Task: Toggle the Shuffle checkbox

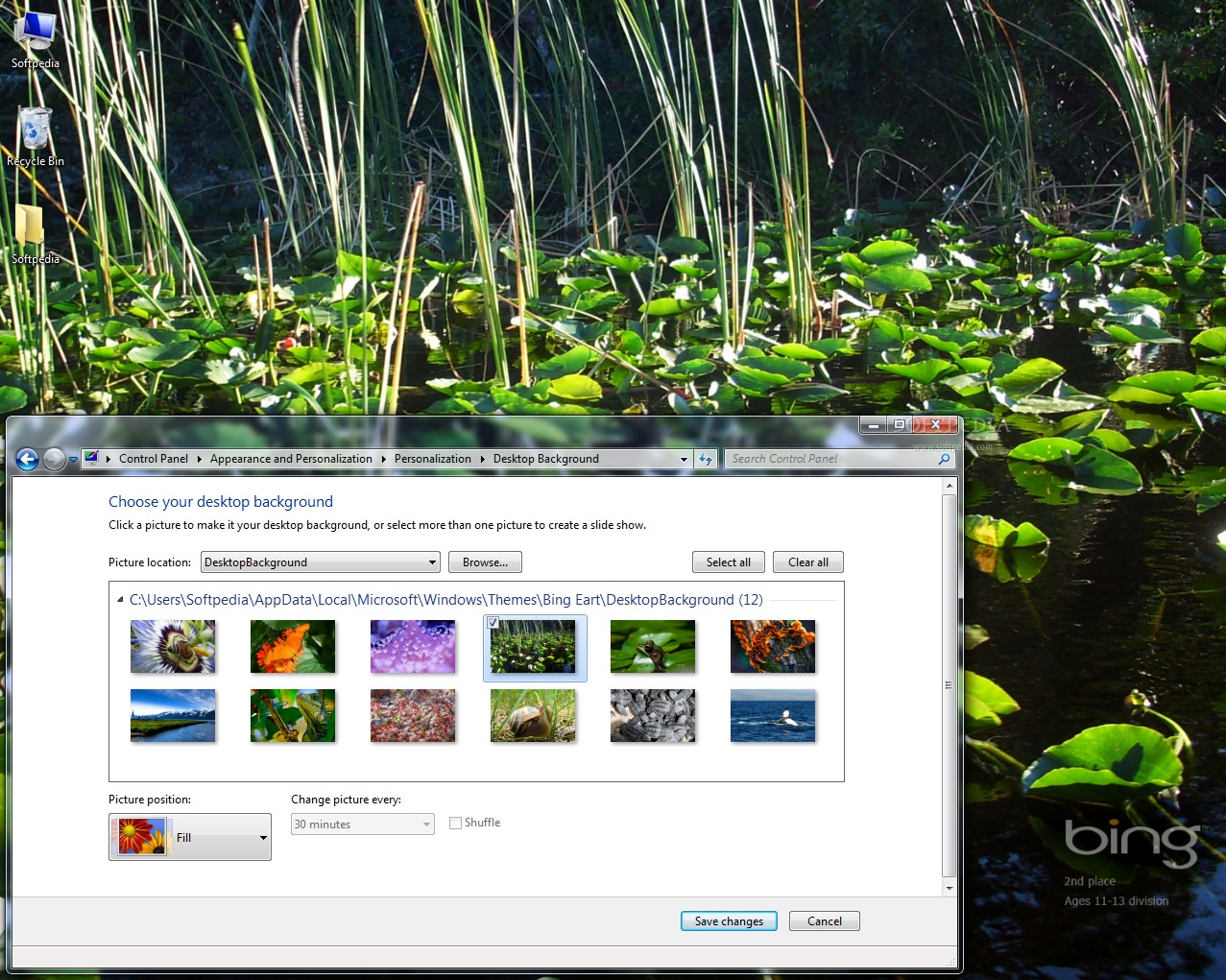Action: click(455, 823)
